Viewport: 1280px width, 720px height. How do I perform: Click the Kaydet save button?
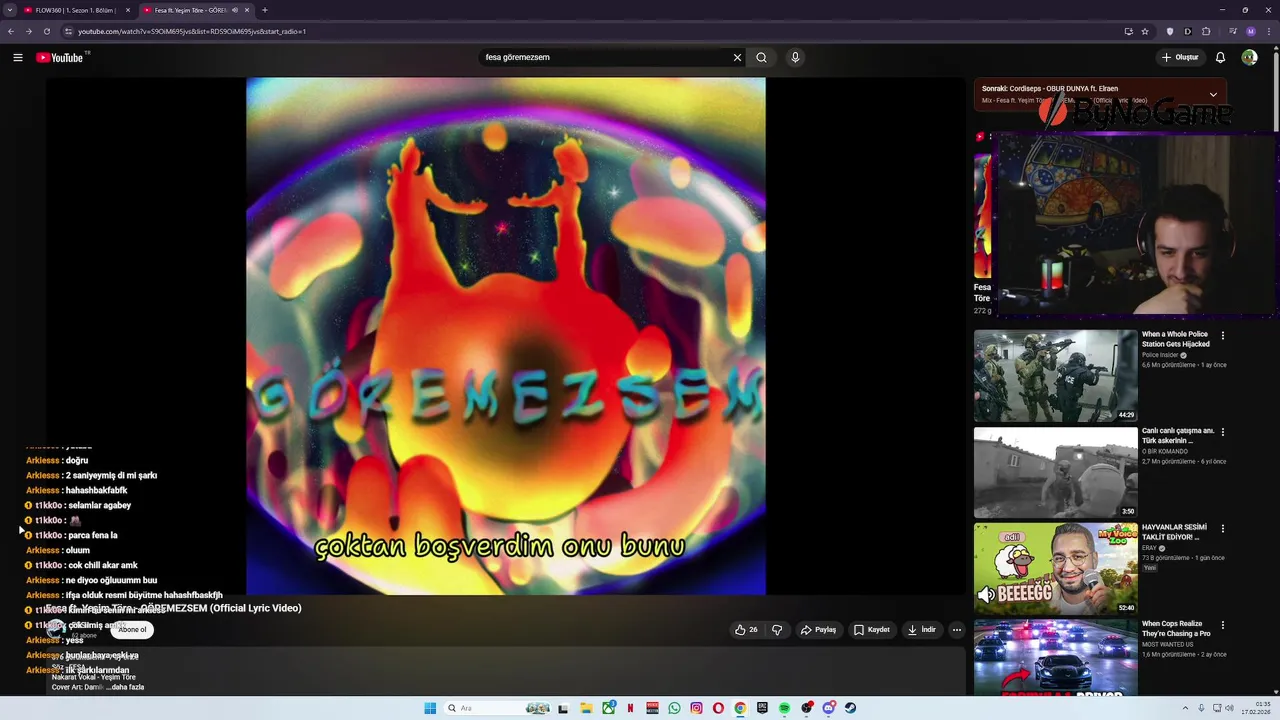pyautogui.click(x=871, y=630)
